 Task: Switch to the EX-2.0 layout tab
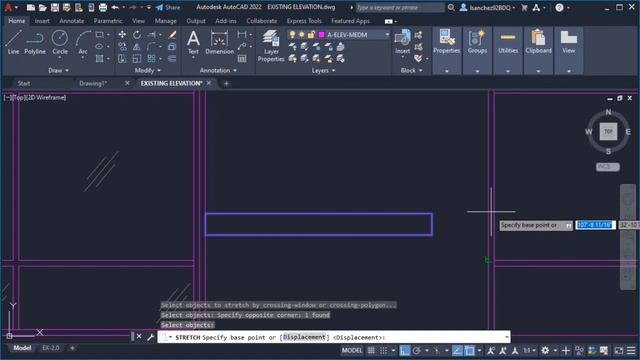pos(51,348)
